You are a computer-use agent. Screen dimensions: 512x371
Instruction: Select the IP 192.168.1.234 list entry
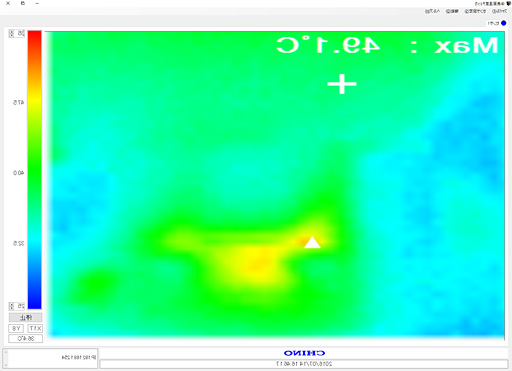pyautogui.click(x=78, y=357)
